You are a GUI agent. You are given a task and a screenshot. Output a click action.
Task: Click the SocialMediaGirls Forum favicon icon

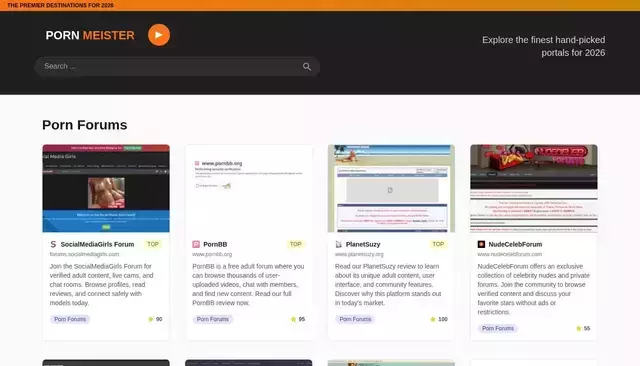coord(53,244)
